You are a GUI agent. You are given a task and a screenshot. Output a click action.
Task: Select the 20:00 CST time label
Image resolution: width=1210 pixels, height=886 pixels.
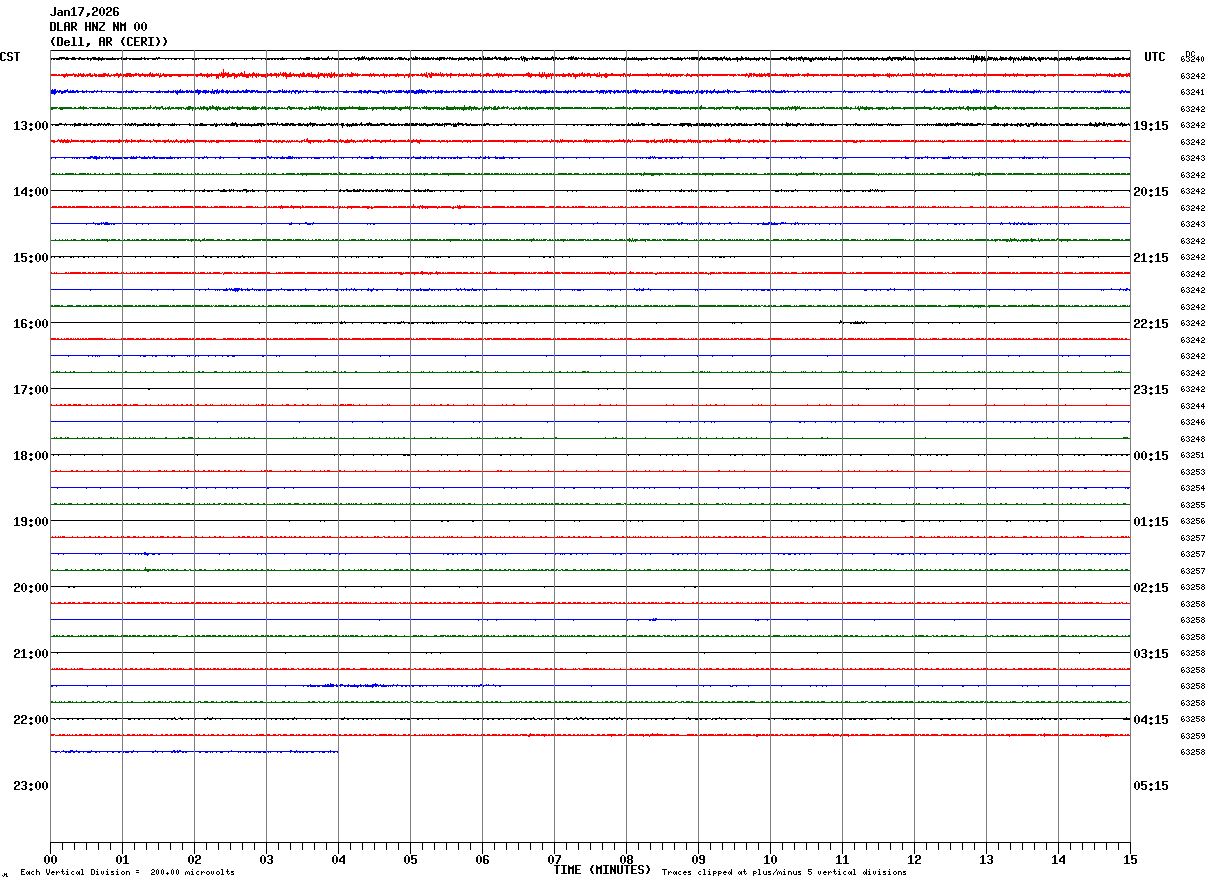(x=31, y=588)
